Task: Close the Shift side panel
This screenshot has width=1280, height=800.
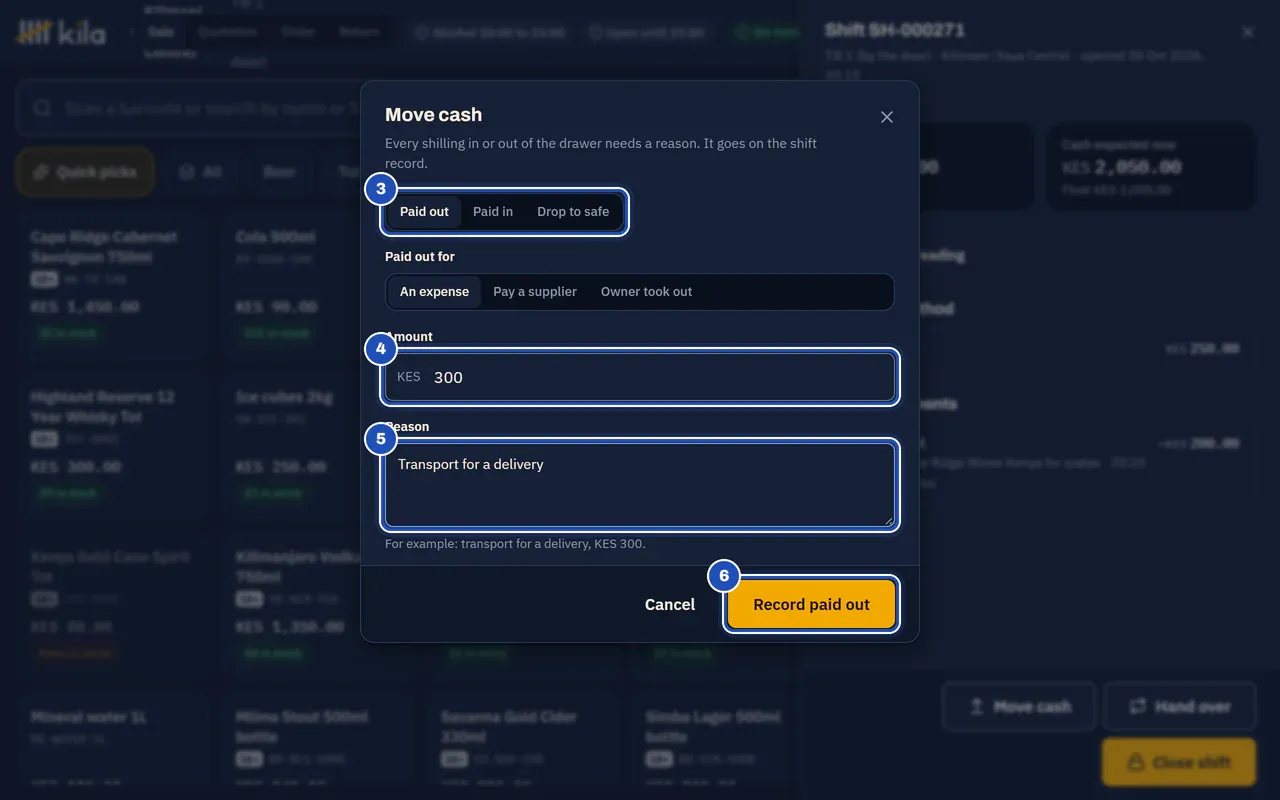Action: 1248,32
